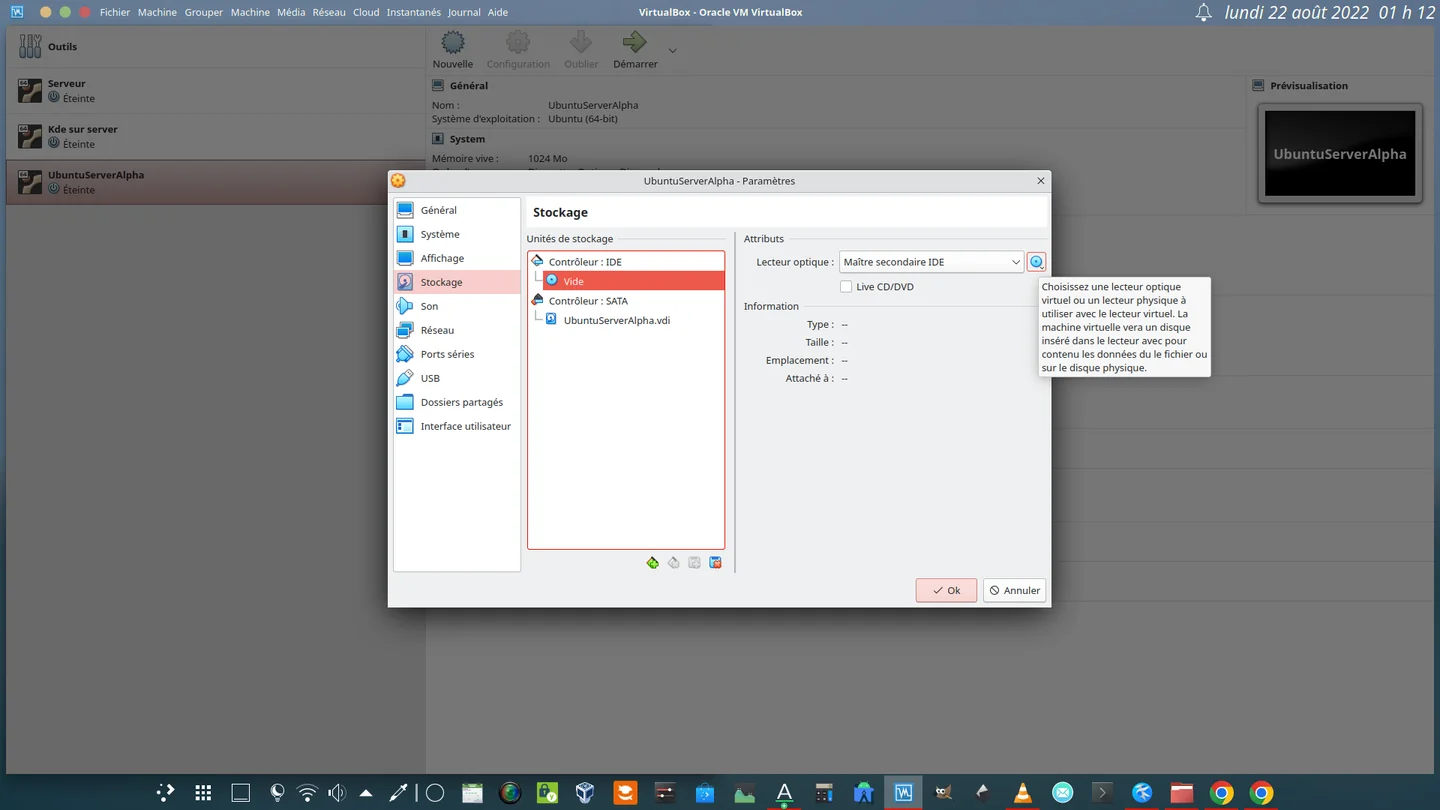Open Système page in settings sidebar
Image resolution: width=1440 pixels, height=810 pixels.
(x=457, y=234)
